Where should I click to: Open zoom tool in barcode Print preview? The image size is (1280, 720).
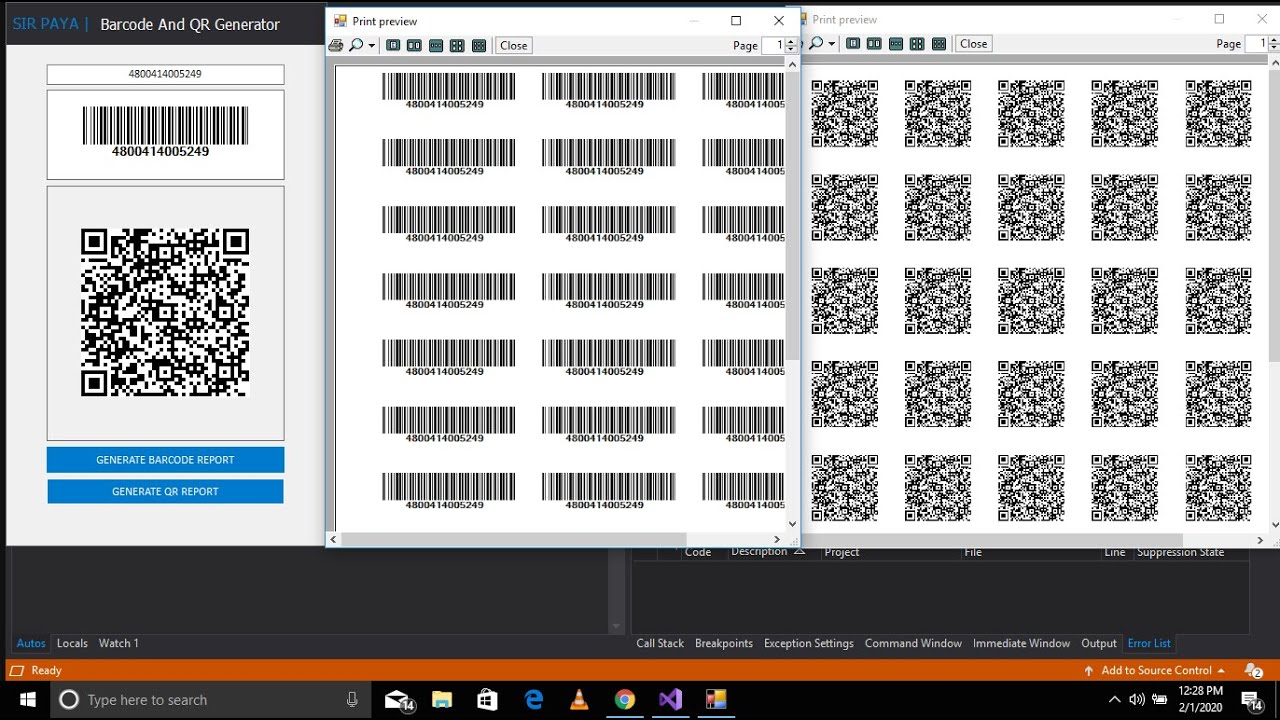355,45
